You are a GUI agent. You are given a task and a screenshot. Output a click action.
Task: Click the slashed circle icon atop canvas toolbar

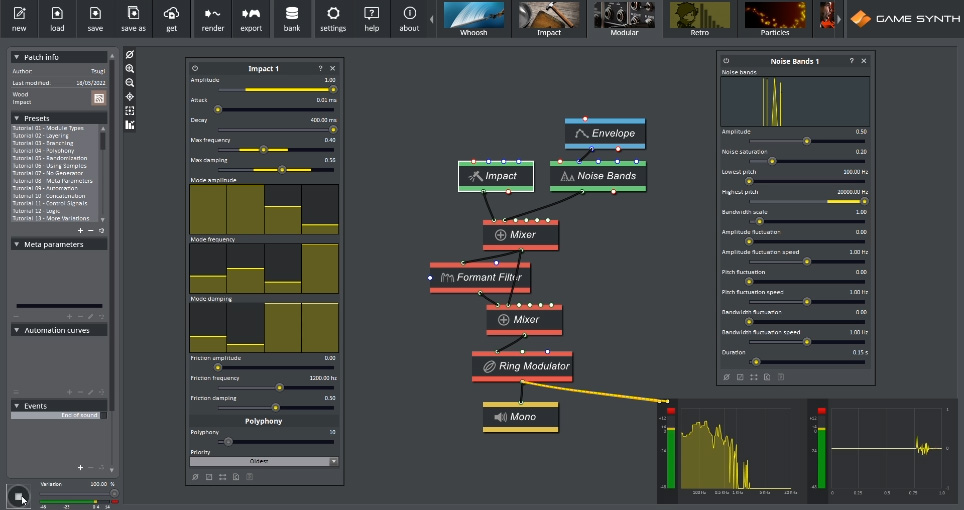[130, 55]
